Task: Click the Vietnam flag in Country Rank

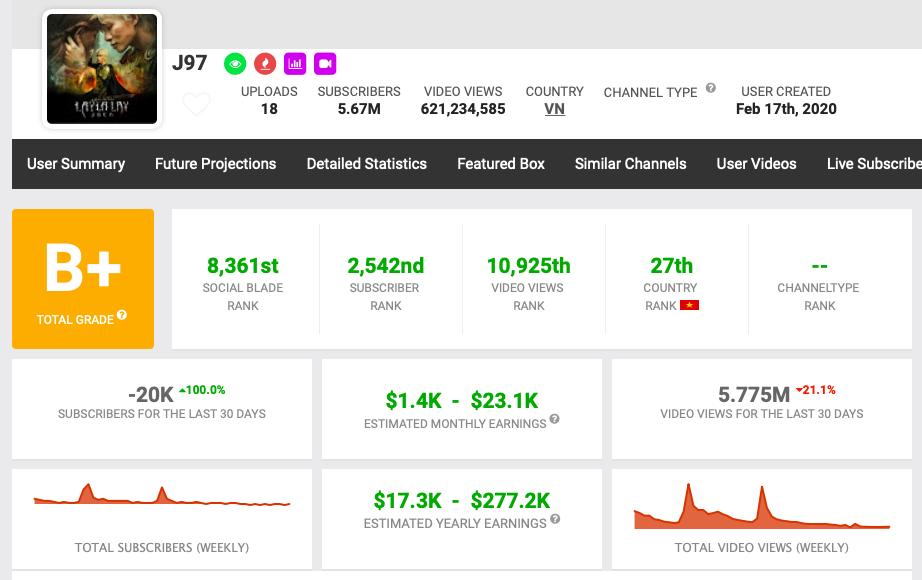Action: 689,305
